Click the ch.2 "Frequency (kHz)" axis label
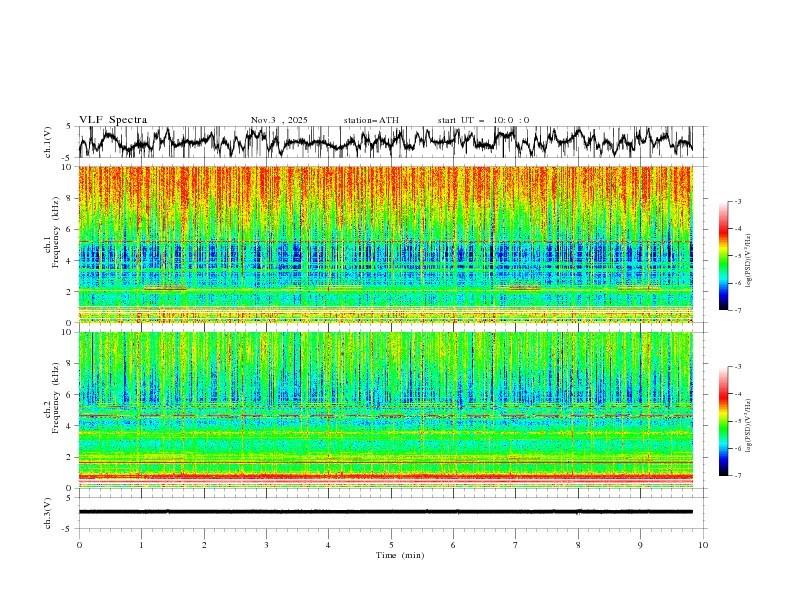Image resolution: width=792 pixels, height=612 pixels. pyautogui.click(x=55, y=398)
